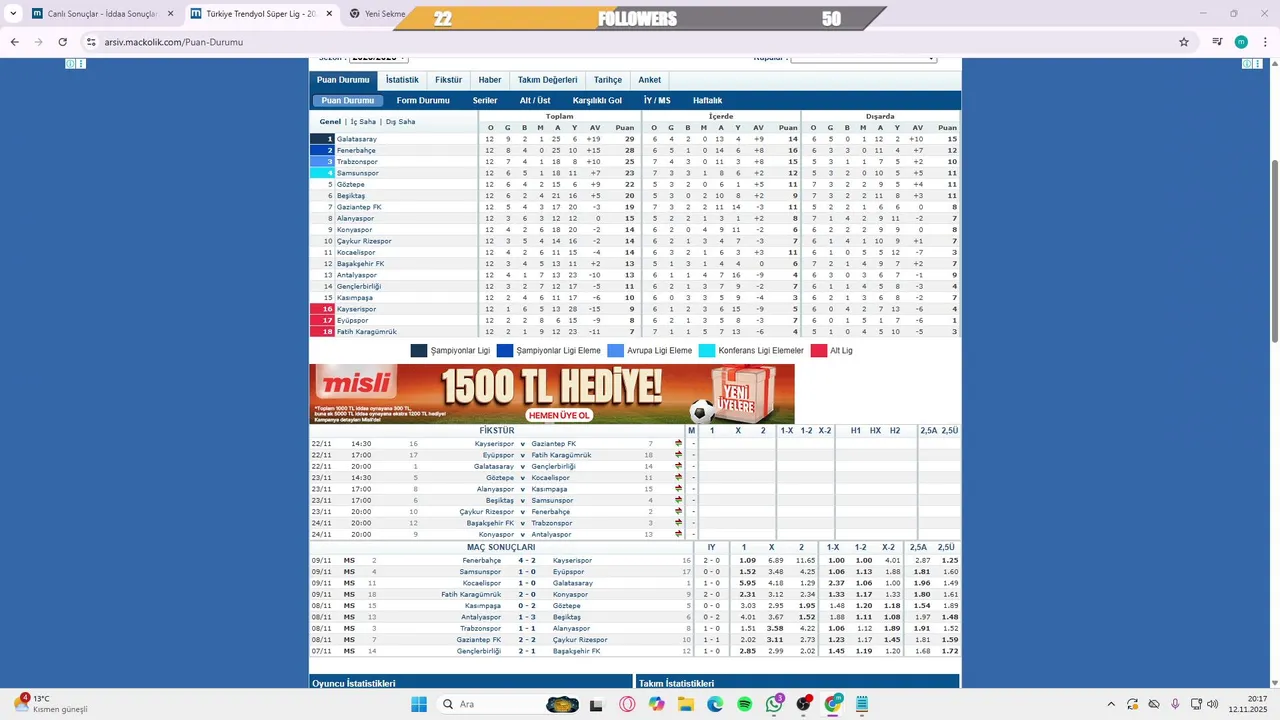Bookmark this page with star icon

pyautogui.click(x=1184, y=42)
